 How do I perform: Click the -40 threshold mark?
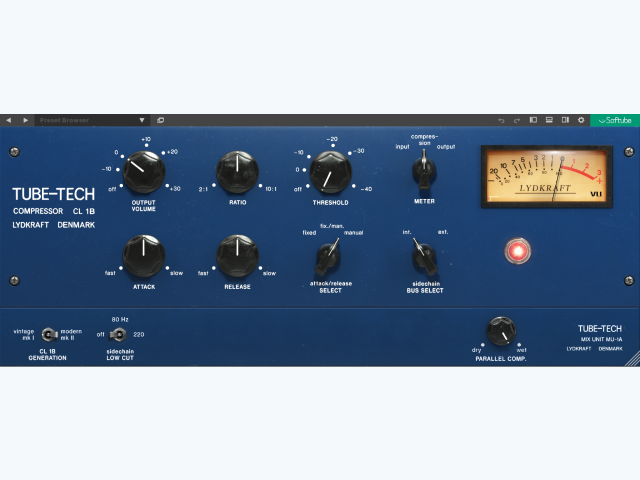(x=366, y=189)
